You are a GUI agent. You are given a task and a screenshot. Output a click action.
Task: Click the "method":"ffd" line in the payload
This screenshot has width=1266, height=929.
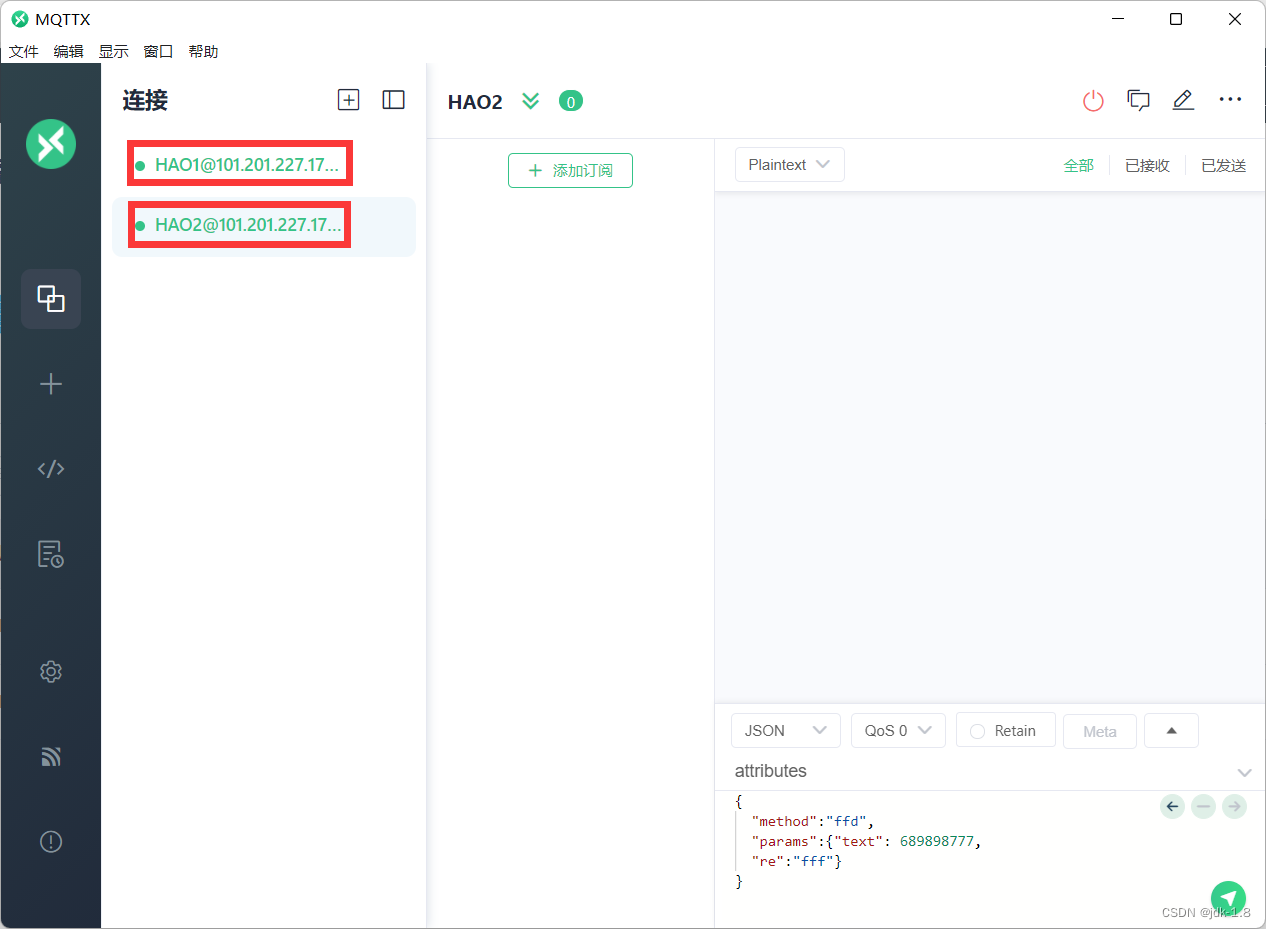click(813, 821)
